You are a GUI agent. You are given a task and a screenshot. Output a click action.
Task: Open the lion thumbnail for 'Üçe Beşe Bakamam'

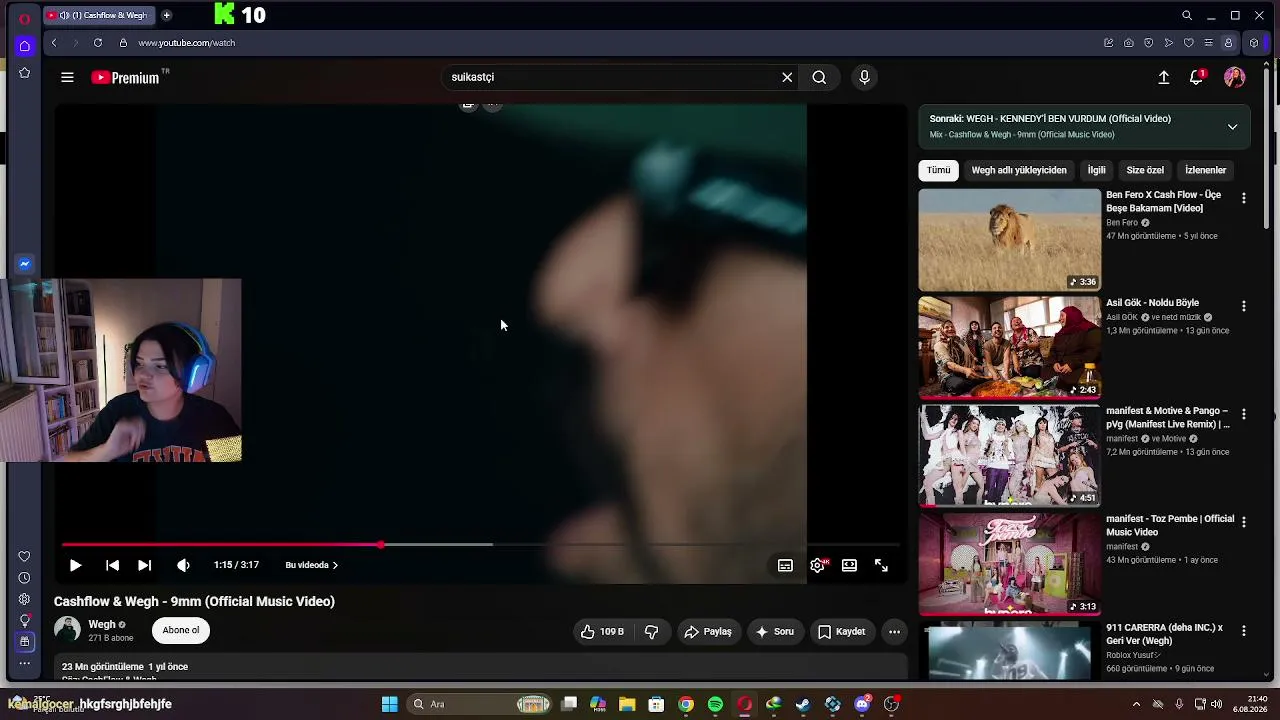(1009, 240)
